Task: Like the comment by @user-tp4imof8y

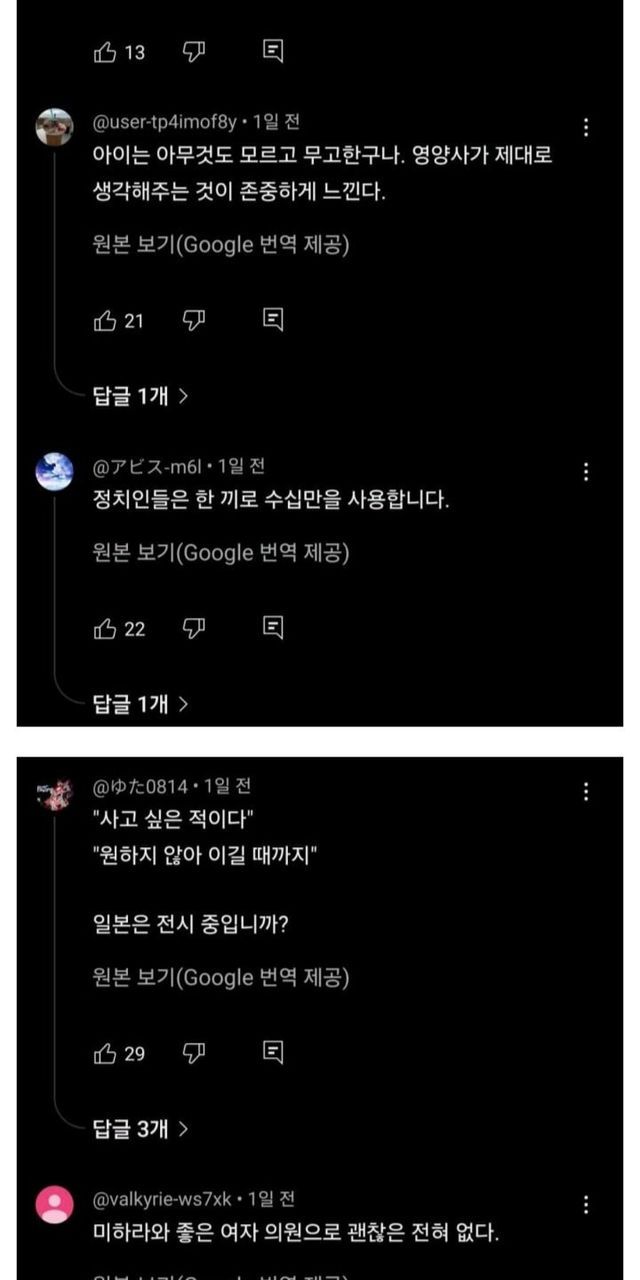Action: click(105, 320)
